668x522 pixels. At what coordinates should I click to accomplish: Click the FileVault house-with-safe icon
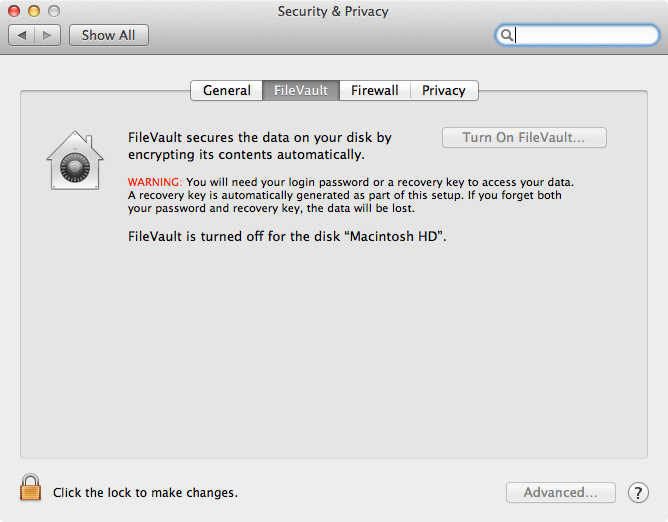coord(75,161)
